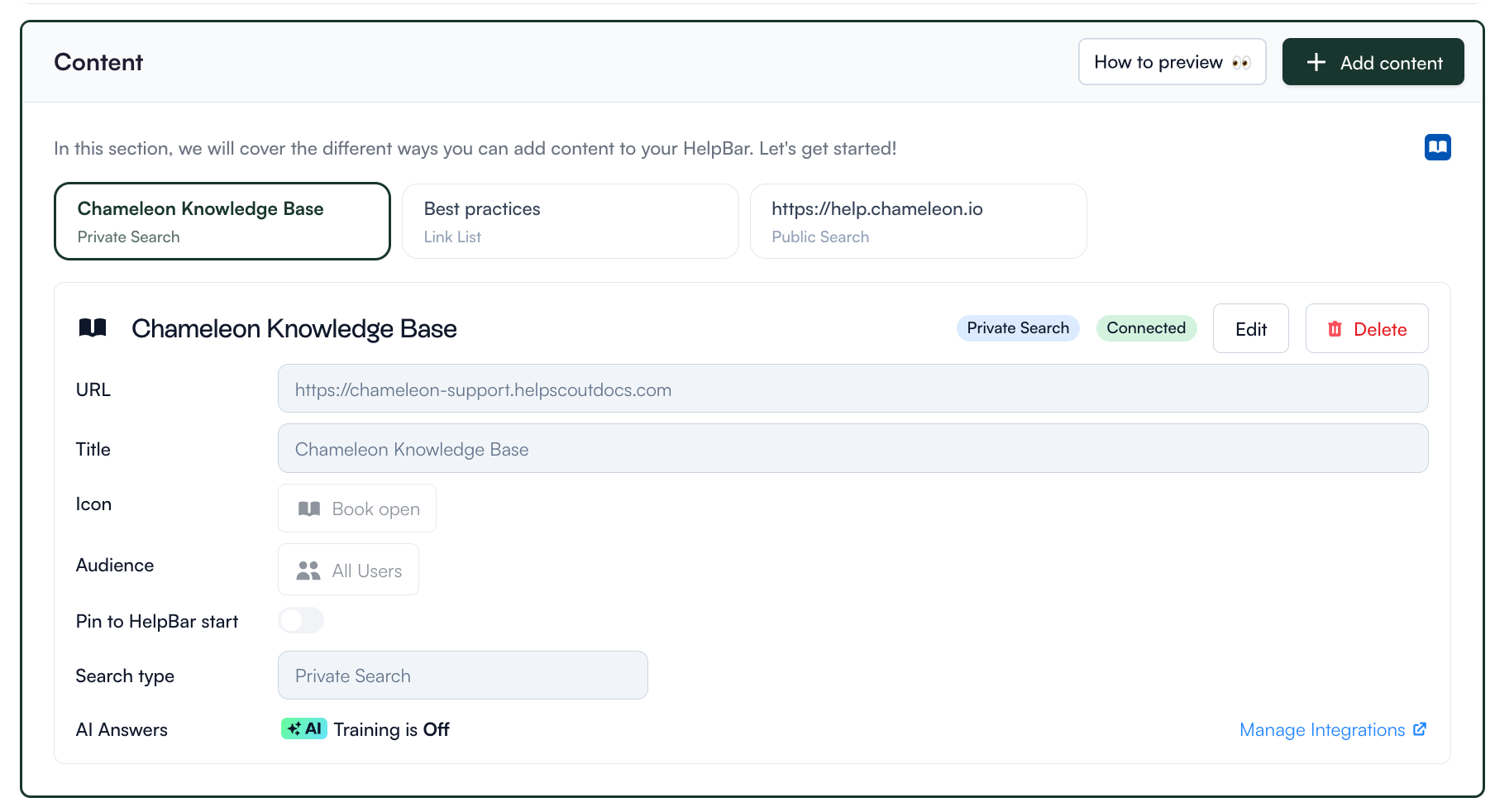Select the https://help.chameleon.io public search card
Image resolution: width=1495 pixels, height=812 pixels.
[x=918, y=221]
